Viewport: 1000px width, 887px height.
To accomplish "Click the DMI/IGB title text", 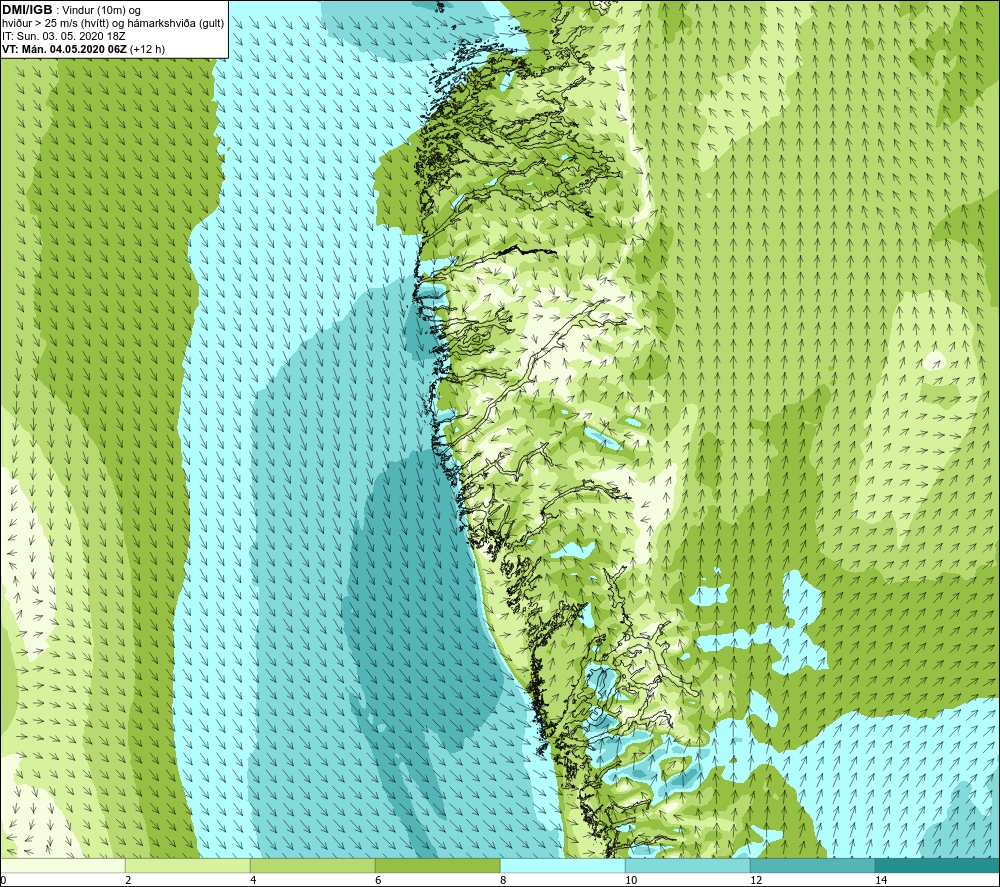I will point(27,10).
